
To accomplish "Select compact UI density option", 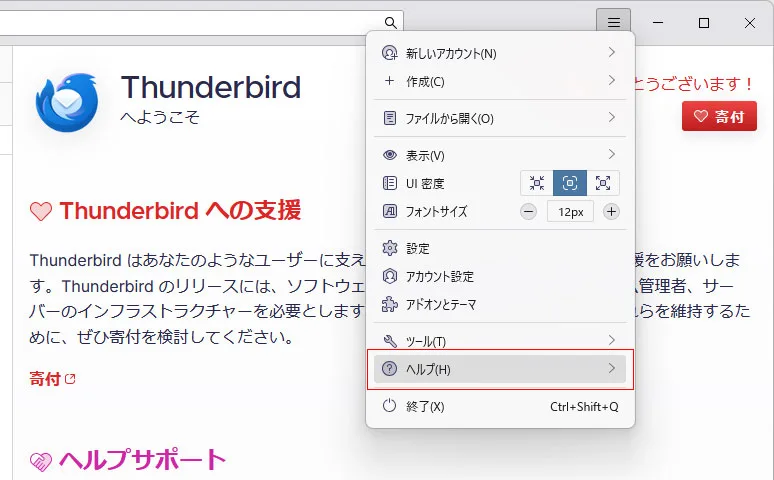I will point(537,183).
